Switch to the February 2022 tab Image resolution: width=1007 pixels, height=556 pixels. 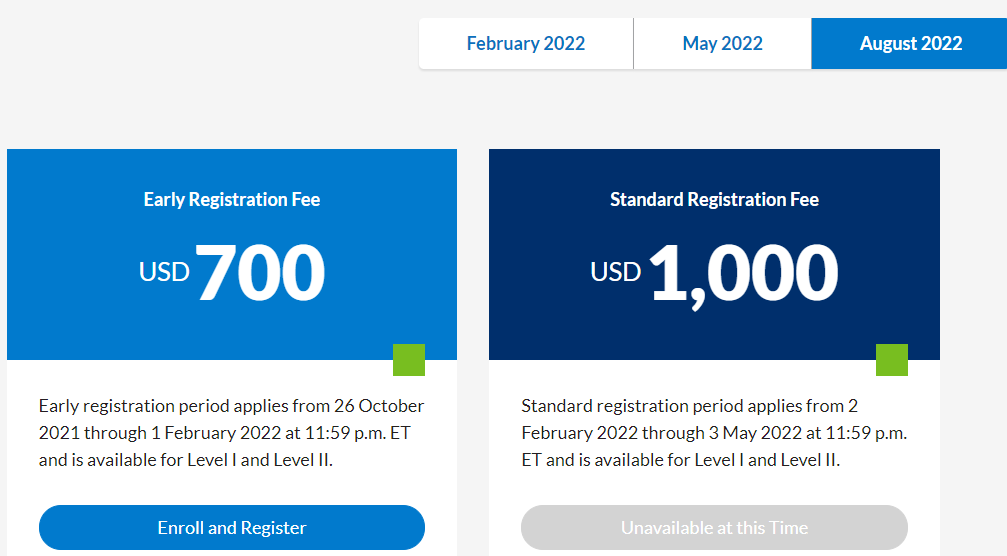point(526,44)
